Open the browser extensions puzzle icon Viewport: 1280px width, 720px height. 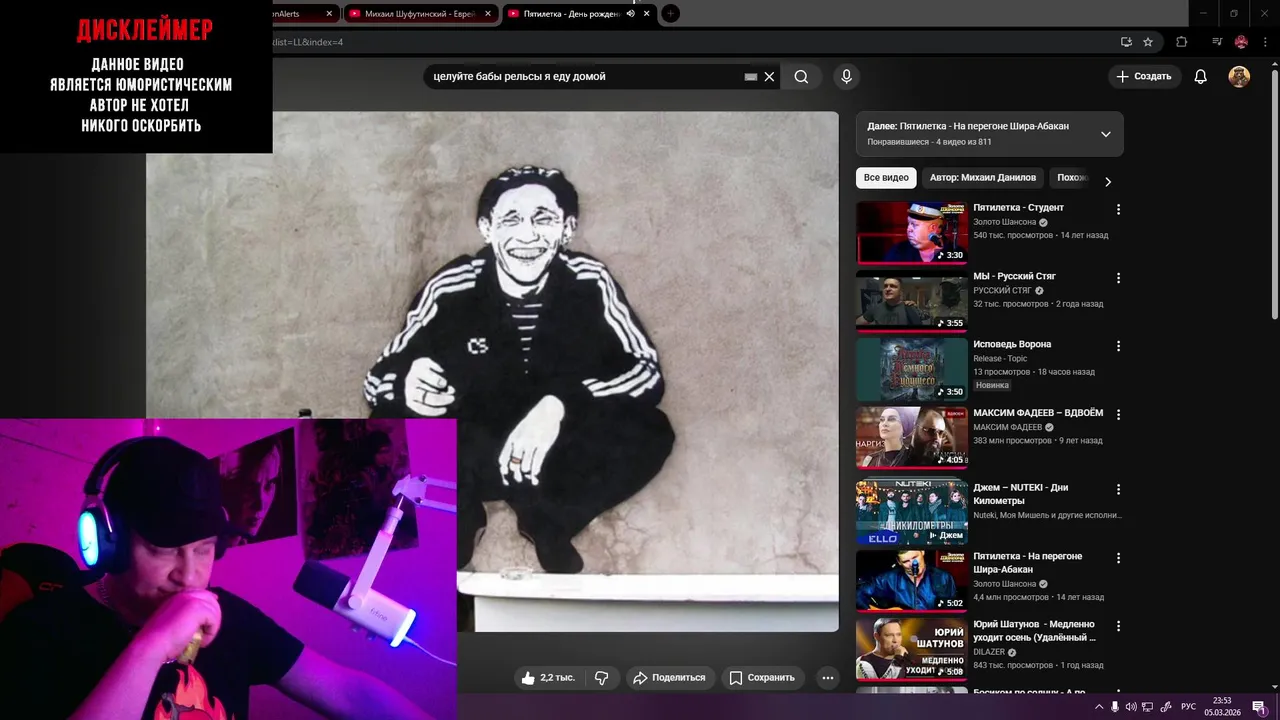coord(1182,42)
